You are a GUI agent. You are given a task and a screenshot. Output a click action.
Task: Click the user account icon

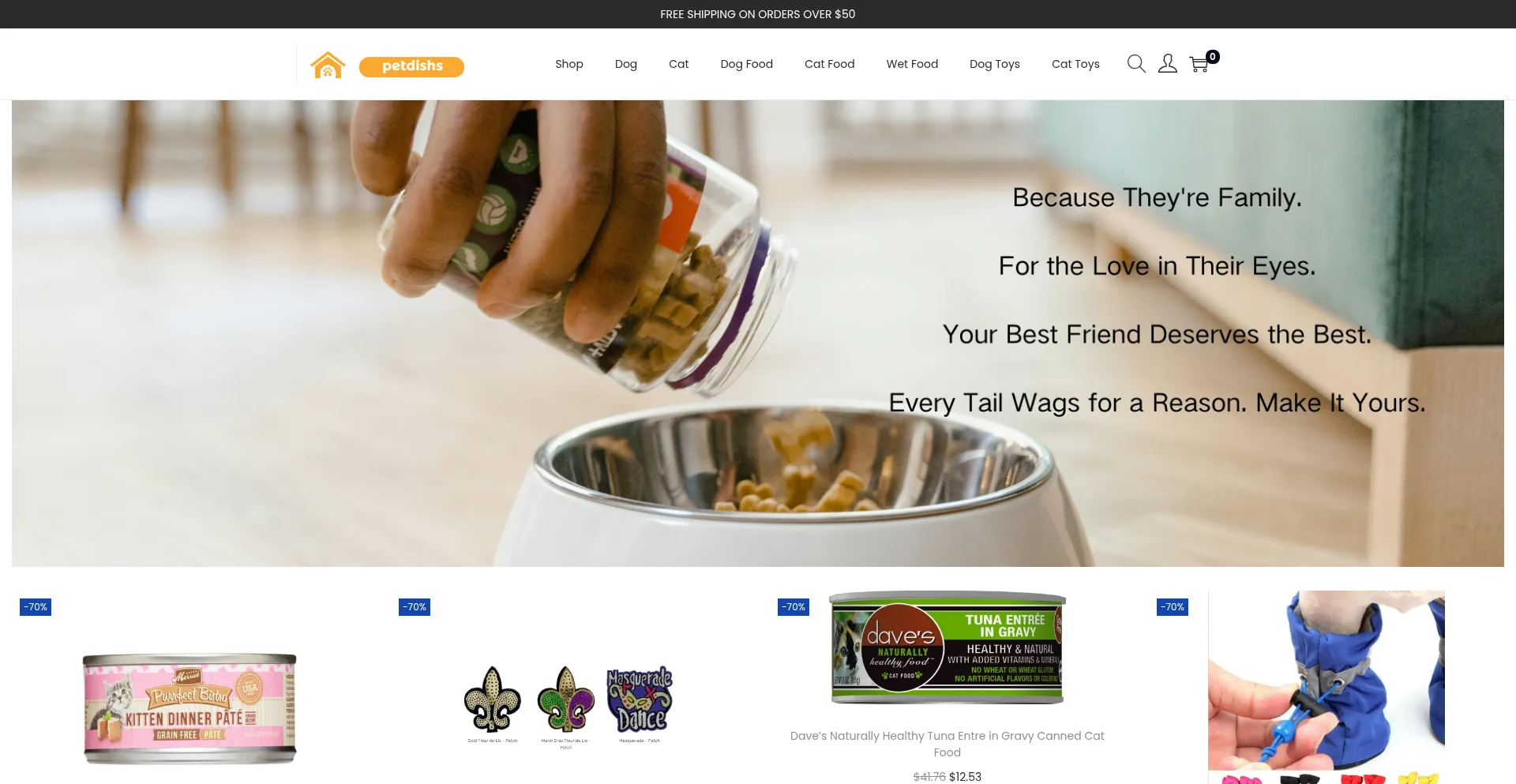(x=1168, y=64)
